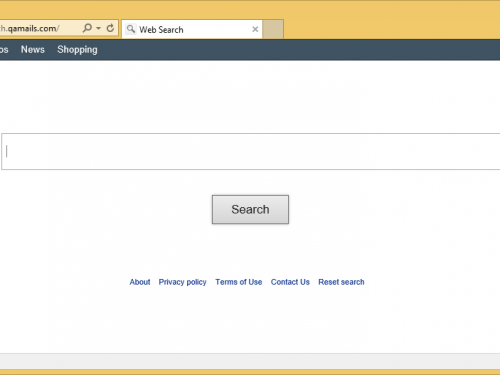Open the Contact Us link

[x=290, y=282]
